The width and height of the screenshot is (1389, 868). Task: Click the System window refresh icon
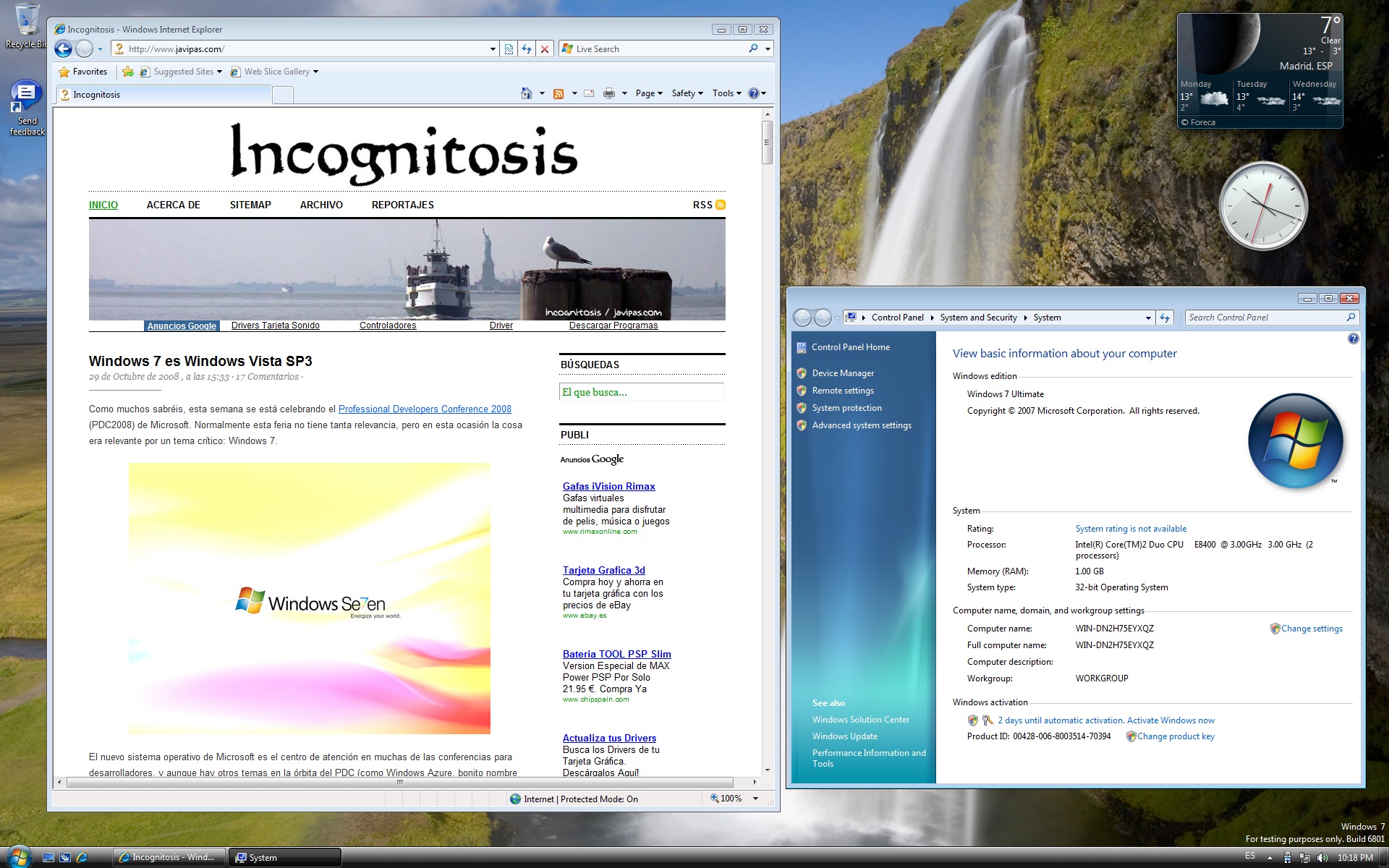[x=1165, y=318]
